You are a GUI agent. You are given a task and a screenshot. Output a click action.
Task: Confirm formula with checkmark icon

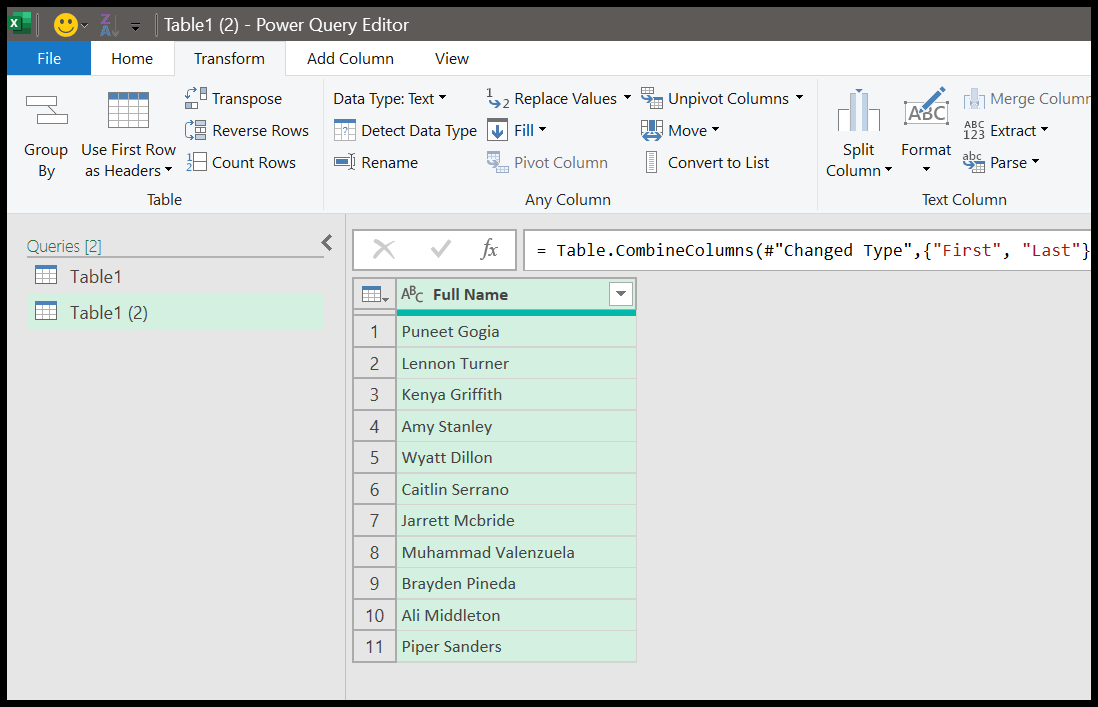[440, 249]
